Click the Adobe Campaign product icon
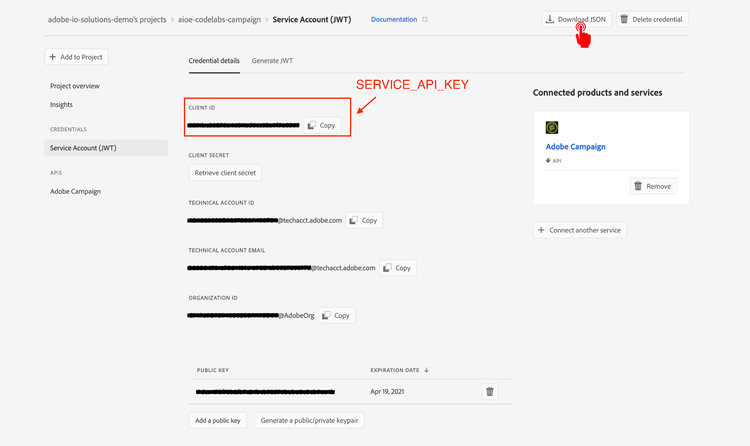 pyautogui.click(x=552, y=128)
